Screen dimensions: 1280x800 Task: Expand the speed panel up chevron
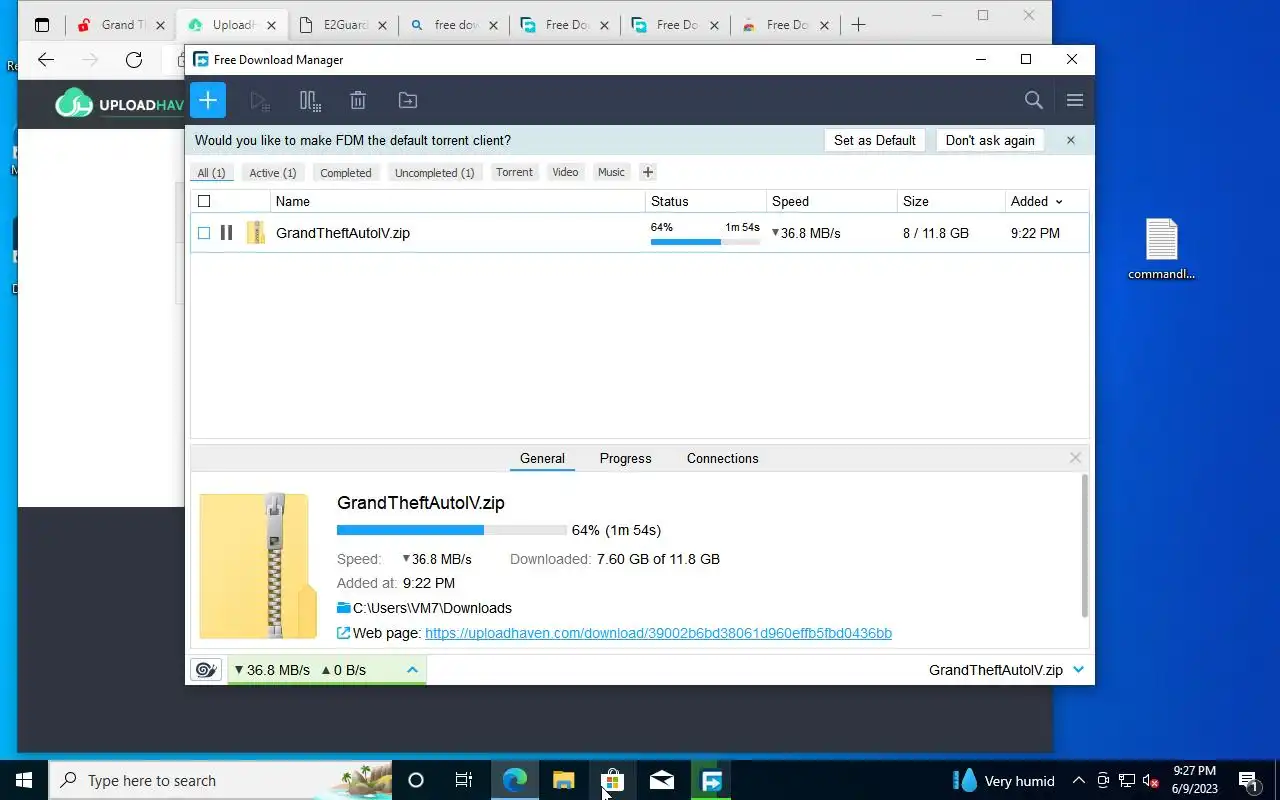(x=412, y=670)
